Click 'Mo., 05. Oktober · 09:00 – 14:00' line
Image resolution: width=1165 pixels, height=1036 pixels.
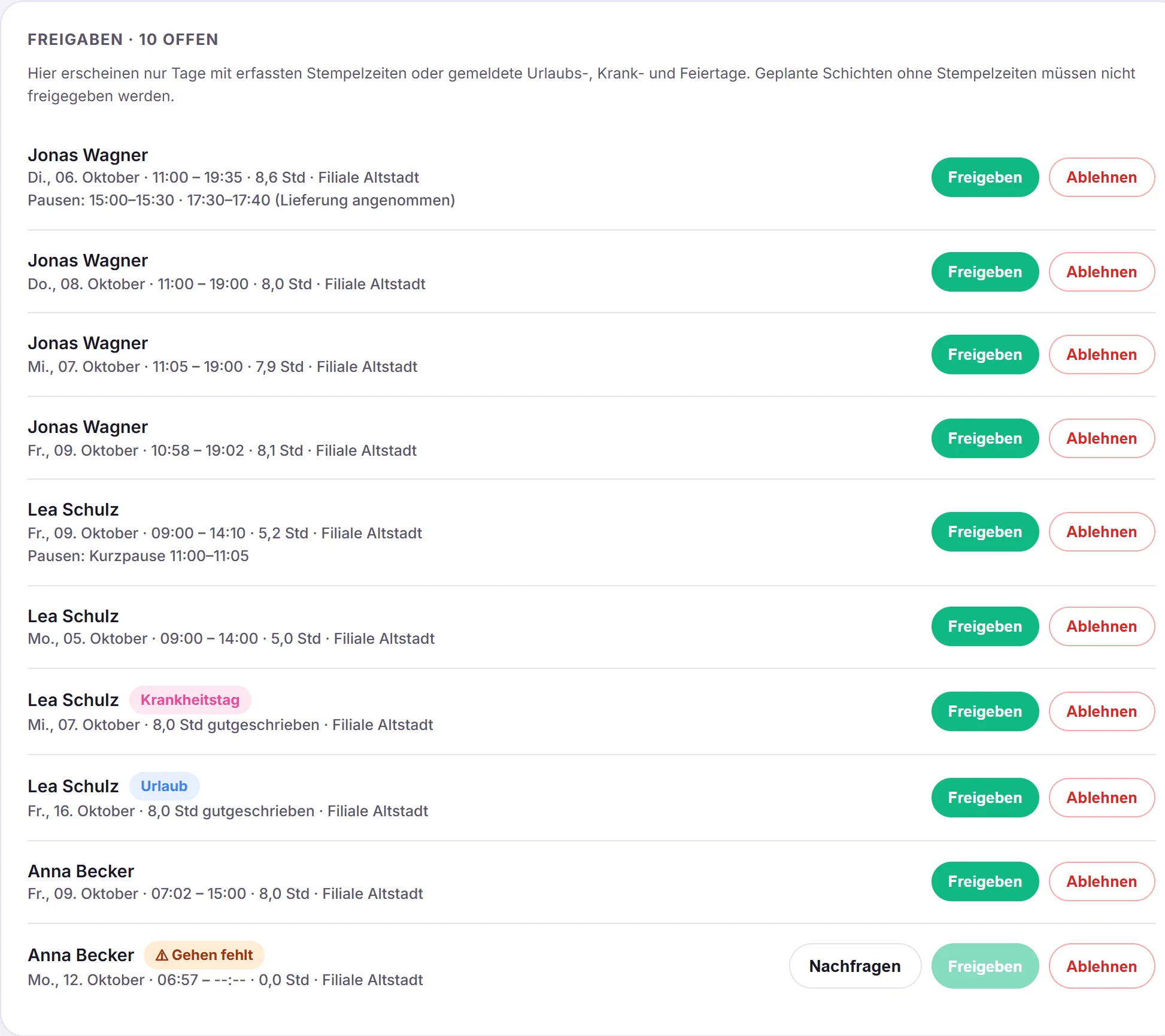(231, 638)
